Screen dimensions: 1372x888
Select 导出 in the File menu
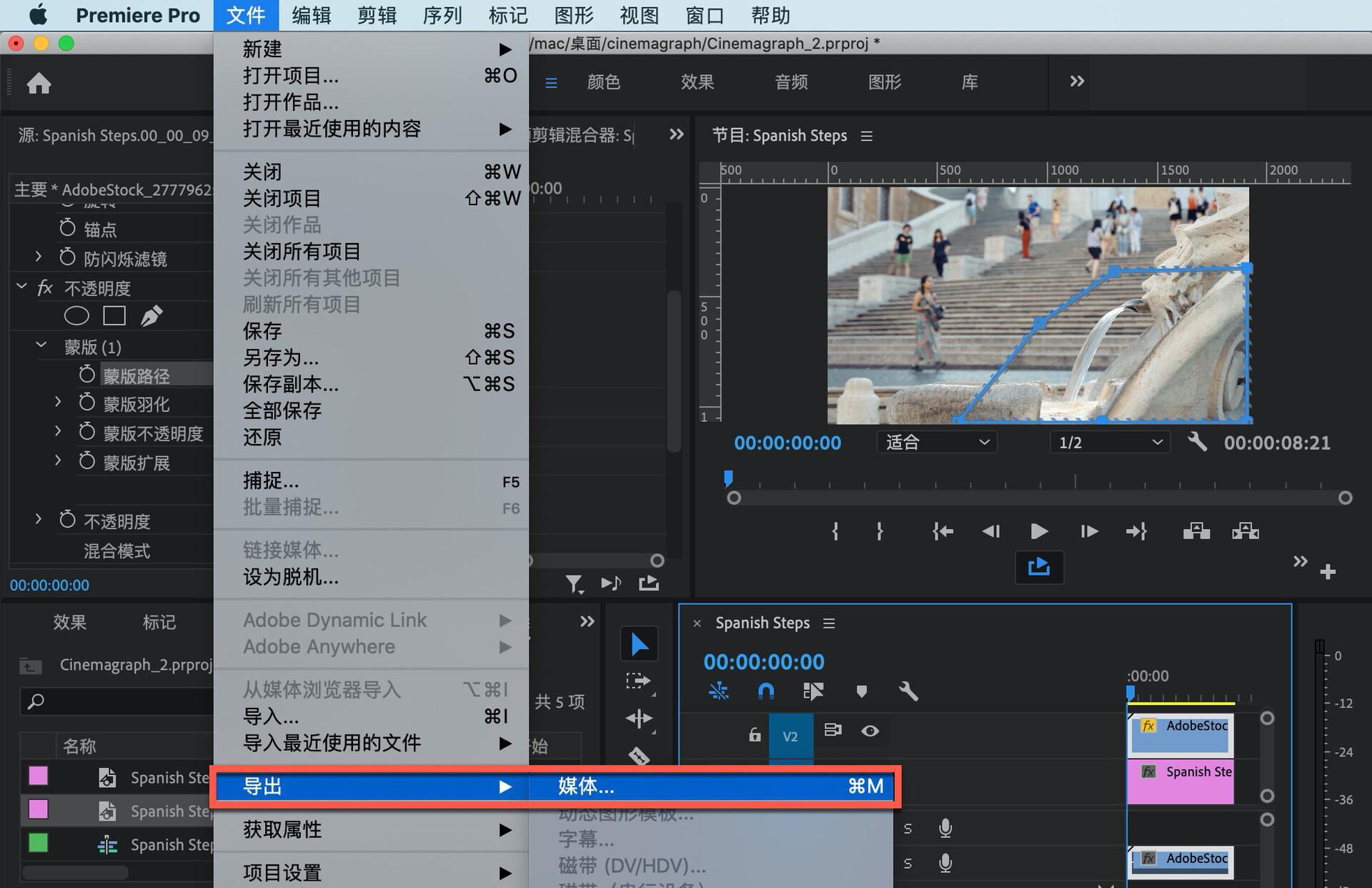tap(372, 786)
